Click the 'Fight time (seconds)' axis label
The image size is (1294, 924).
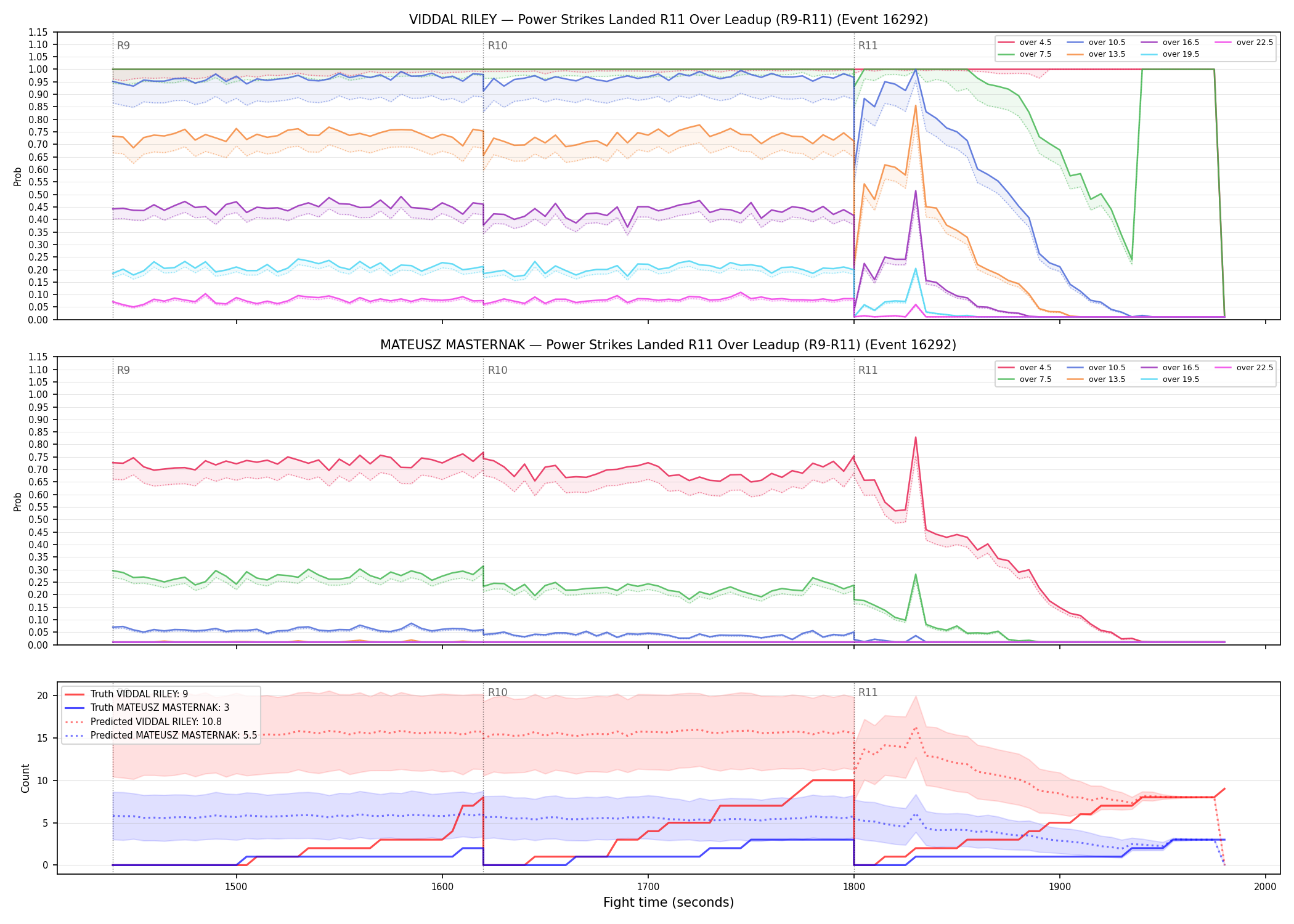point(669,902)
